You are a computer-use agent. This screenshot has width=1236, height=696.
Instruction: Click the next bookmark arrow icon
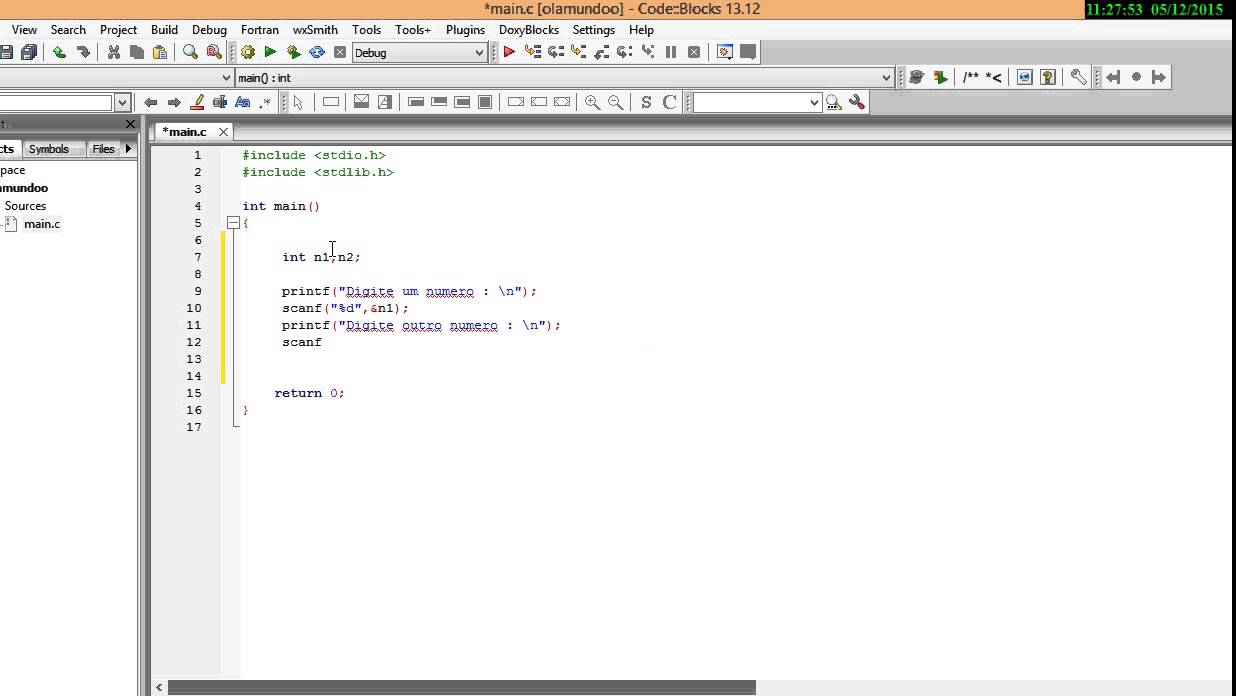pos(1159,77)
